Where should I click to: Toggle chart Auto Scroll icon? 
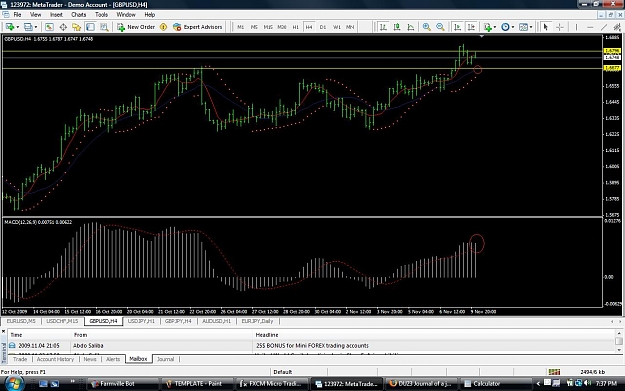(458, 27)
